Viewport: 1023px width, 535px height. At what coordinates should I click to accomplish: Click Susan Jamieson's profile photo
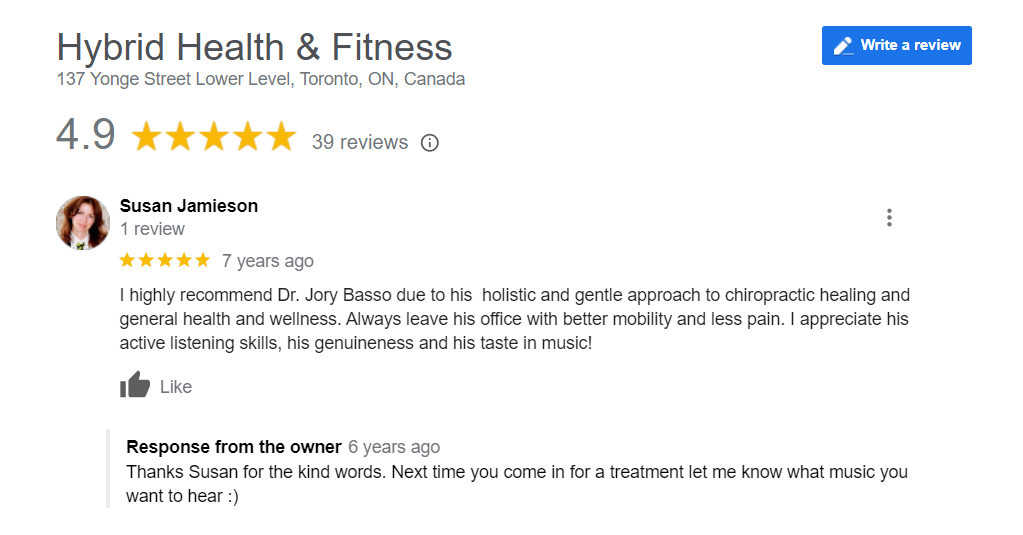83,222
